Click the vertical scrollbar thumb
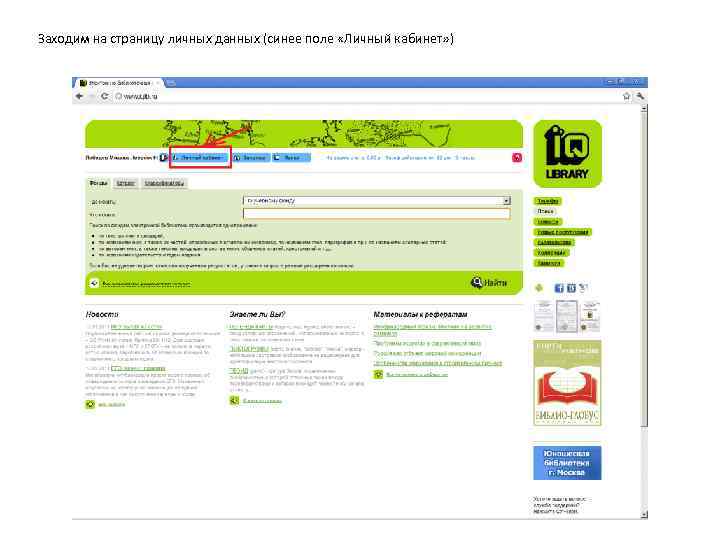The image size is (720, 540). pyautogui.click(x=644, y=270)
